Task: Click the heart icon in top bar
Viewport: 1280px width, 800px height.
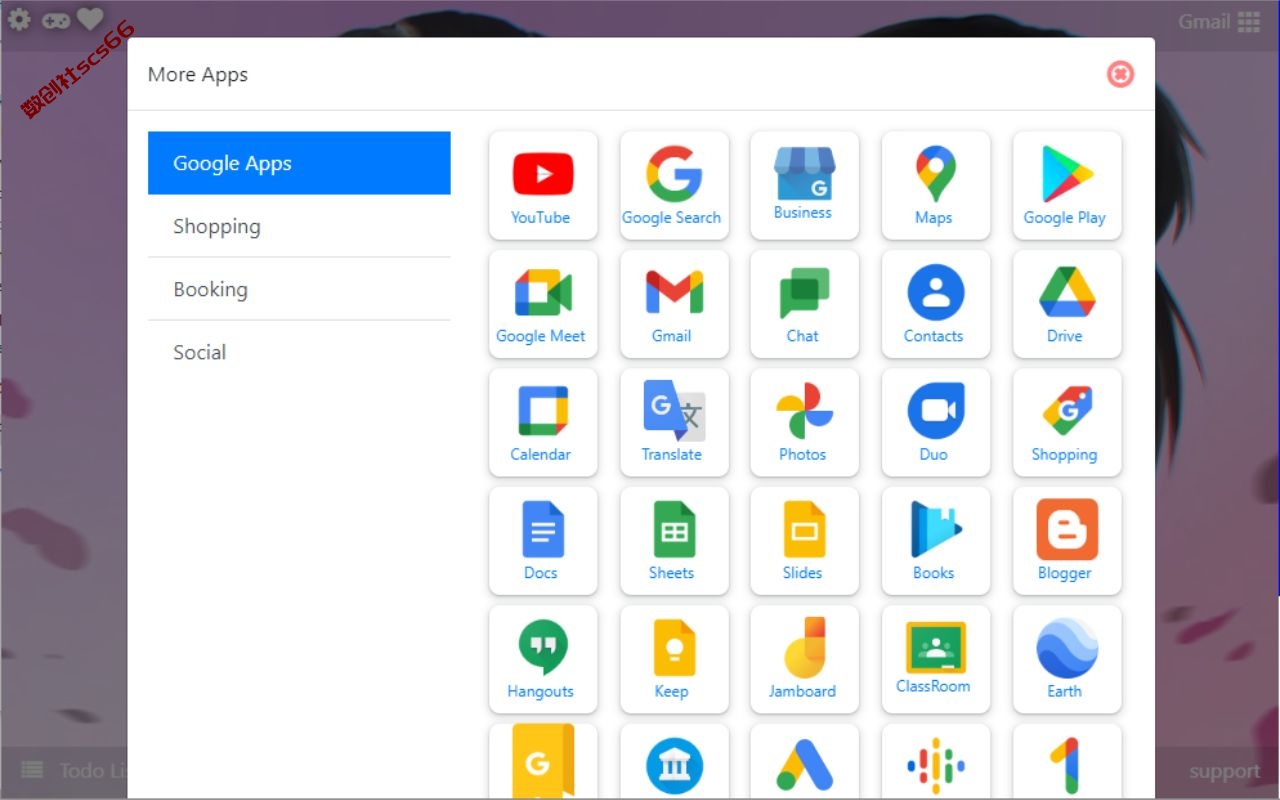Action: tap(90, 19)
